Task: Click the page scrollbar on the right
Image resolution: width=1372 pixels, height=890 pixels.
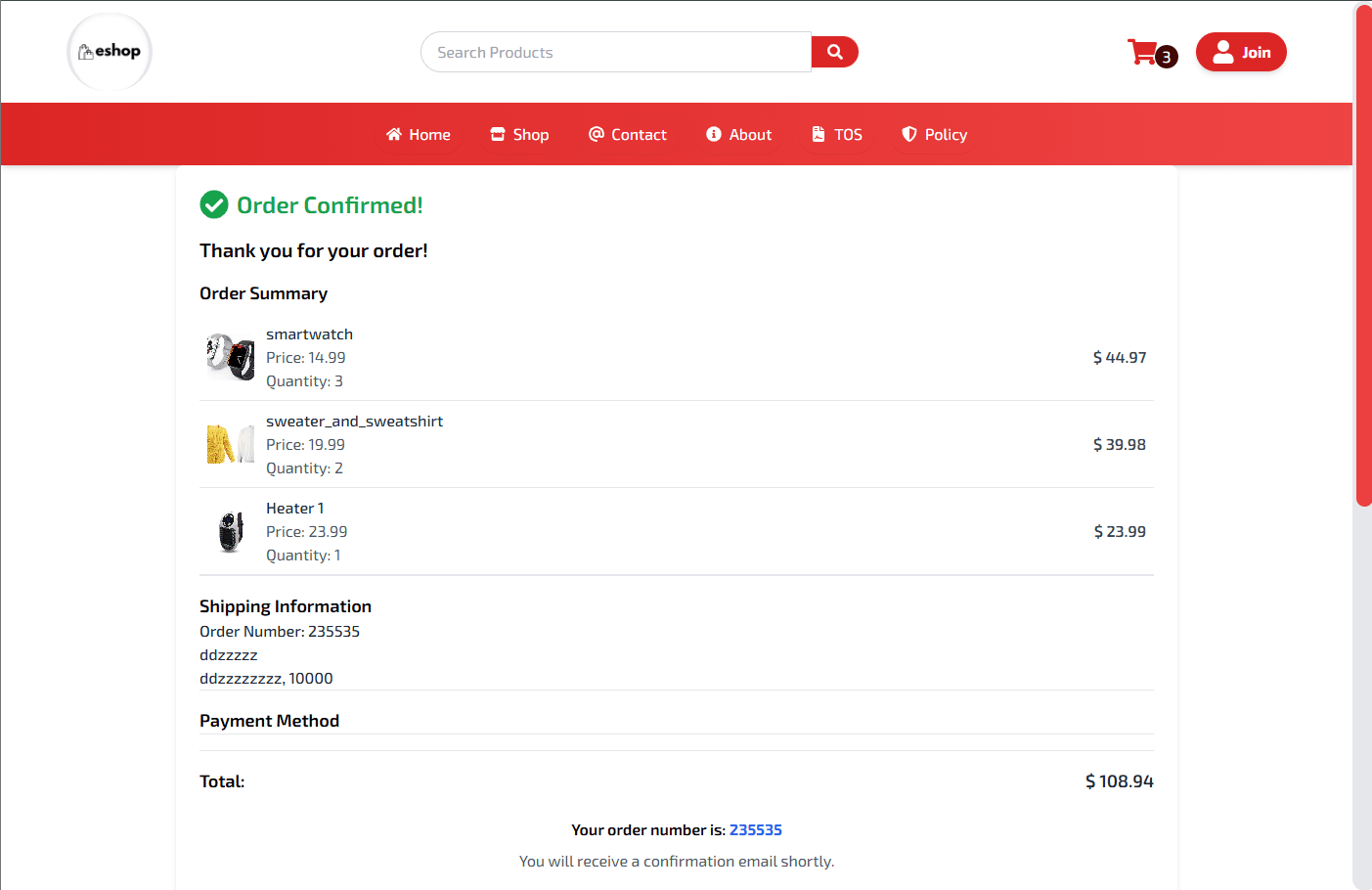Action: tap(1361, 254)
